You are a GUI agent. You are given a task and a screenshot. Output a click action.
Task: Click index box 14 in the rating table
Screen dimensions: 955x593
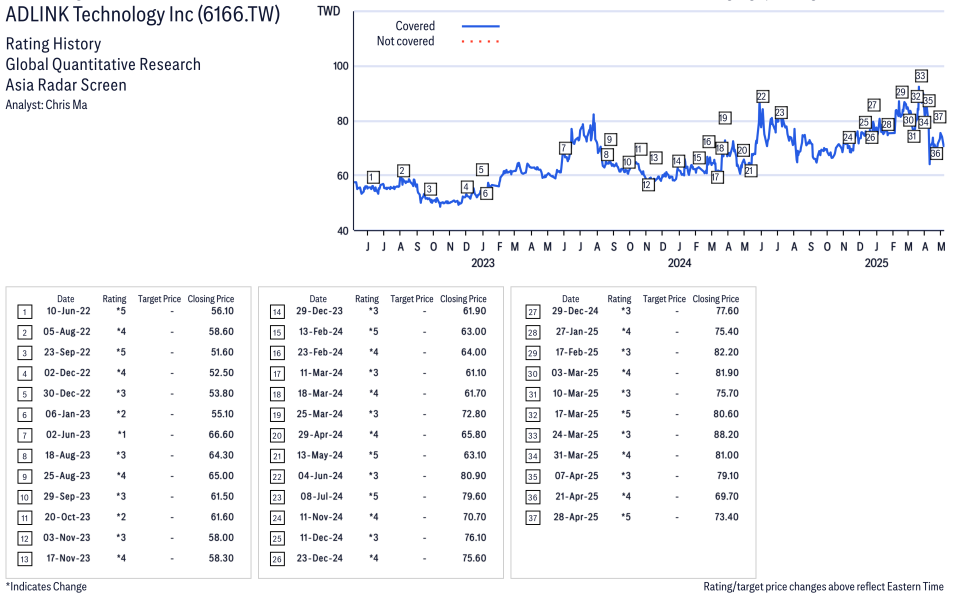click(277, 312)
